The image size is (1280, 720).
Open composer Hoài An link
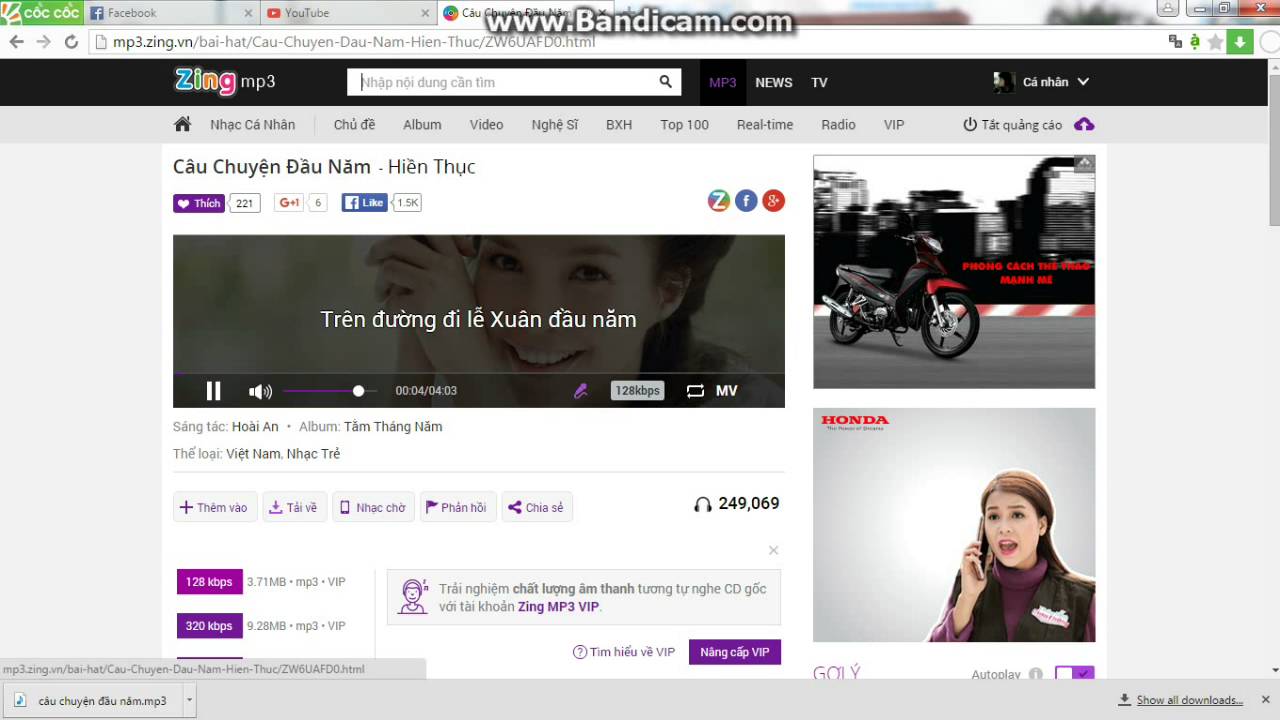pyautogui.click(x=255, y=426)
